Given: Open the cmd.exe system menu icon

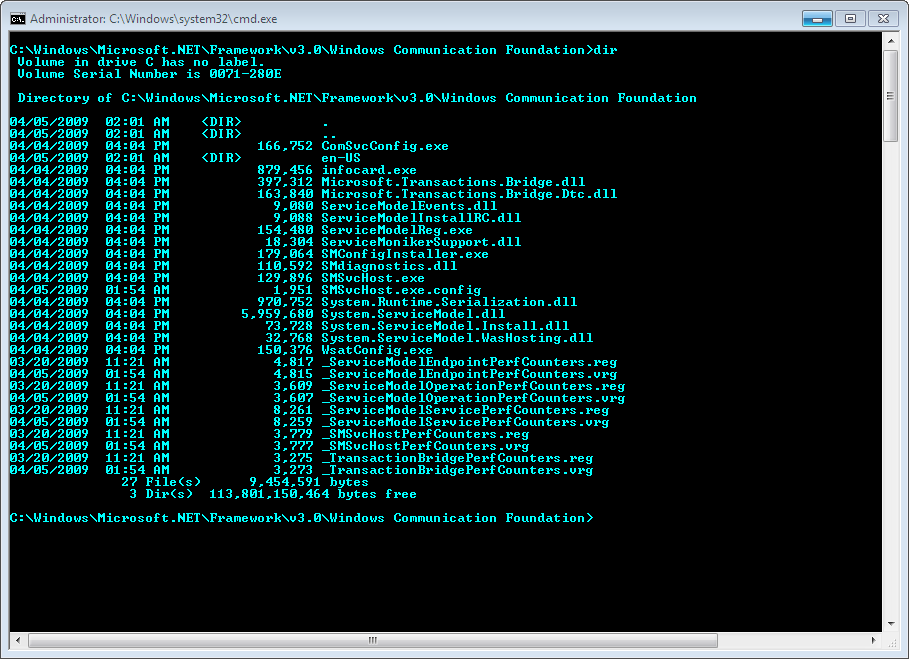Looking at the screenshot, I should pyautogui.click(x=17, y=19).
